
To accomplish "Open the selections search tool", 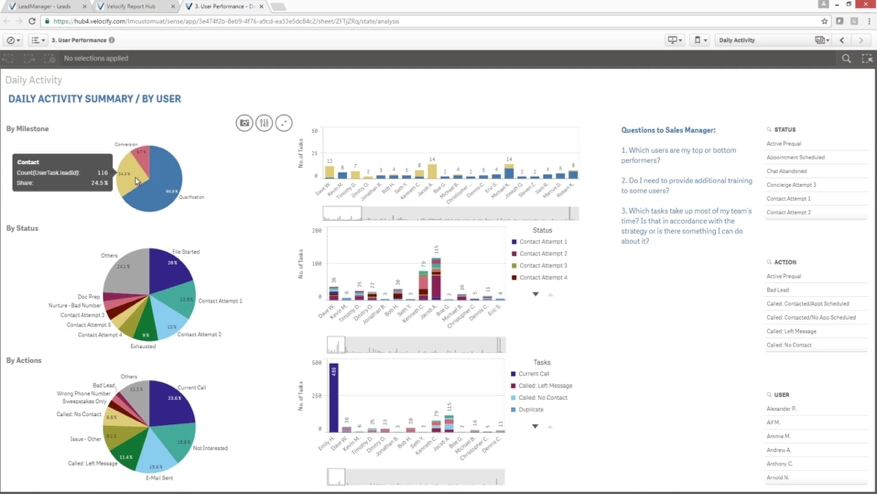I will (846, 58).
